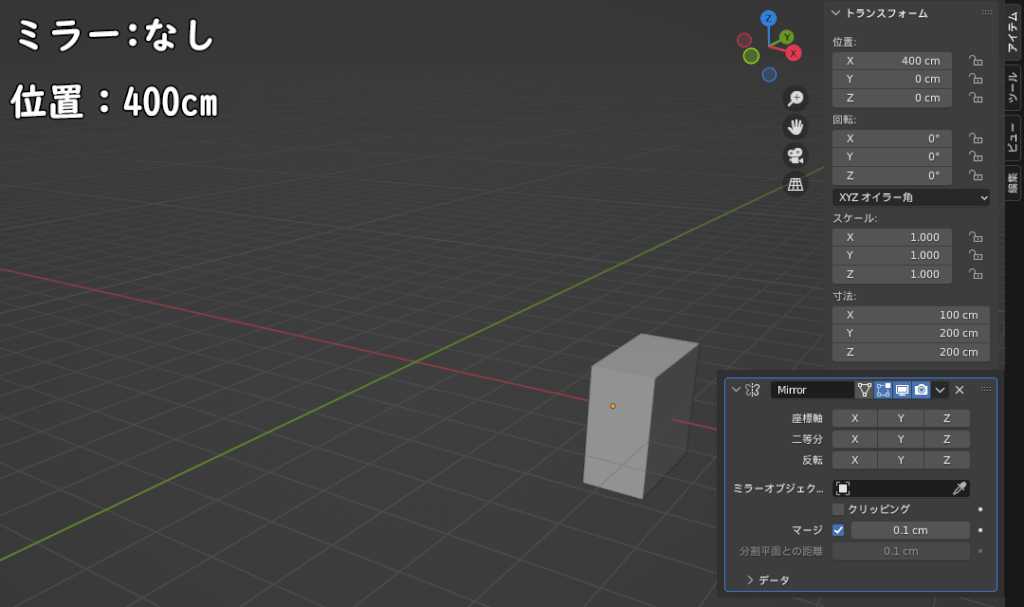This screenshot has width=1024, height=607.
Task: Open the Mirror modifier options dropdown arrow
Action: pos(940,390)
